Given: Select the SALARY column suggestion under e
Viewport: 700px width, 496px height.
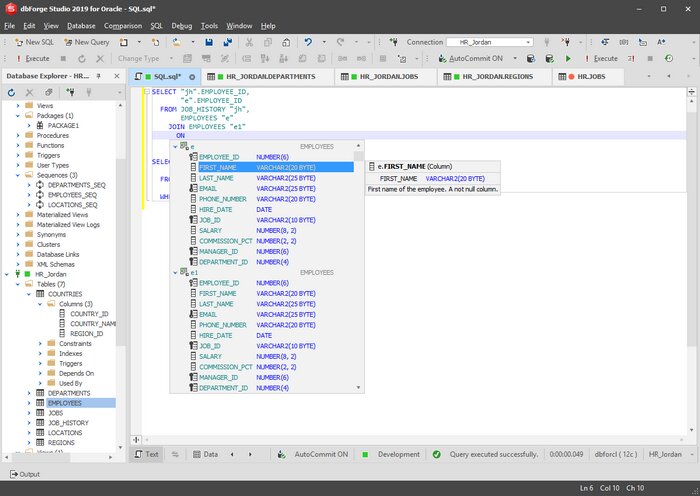Looking at the screenshot, I should 210,230.
